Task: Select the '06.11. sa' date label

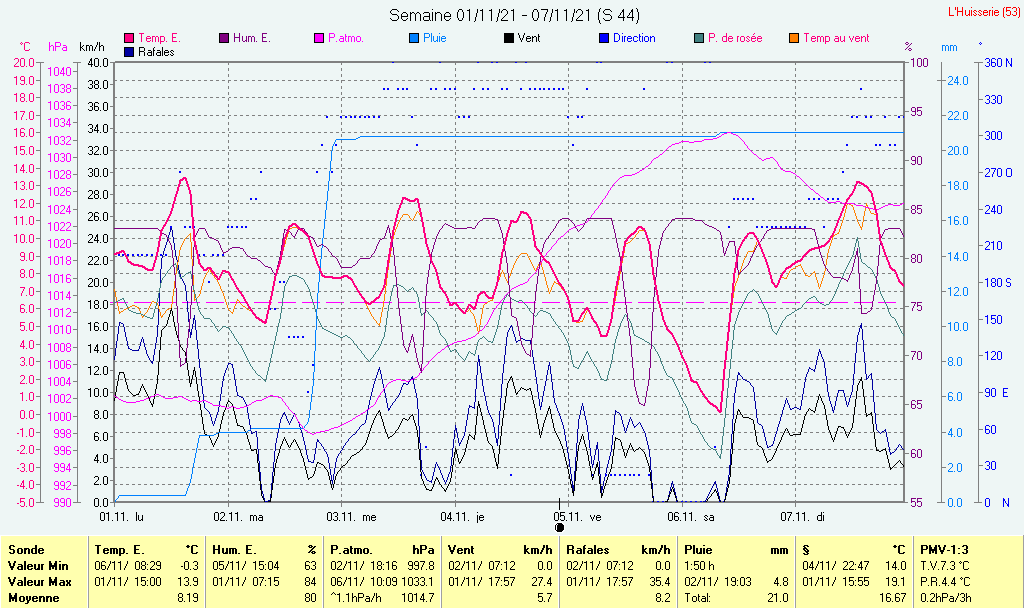Action: point(691,517)
